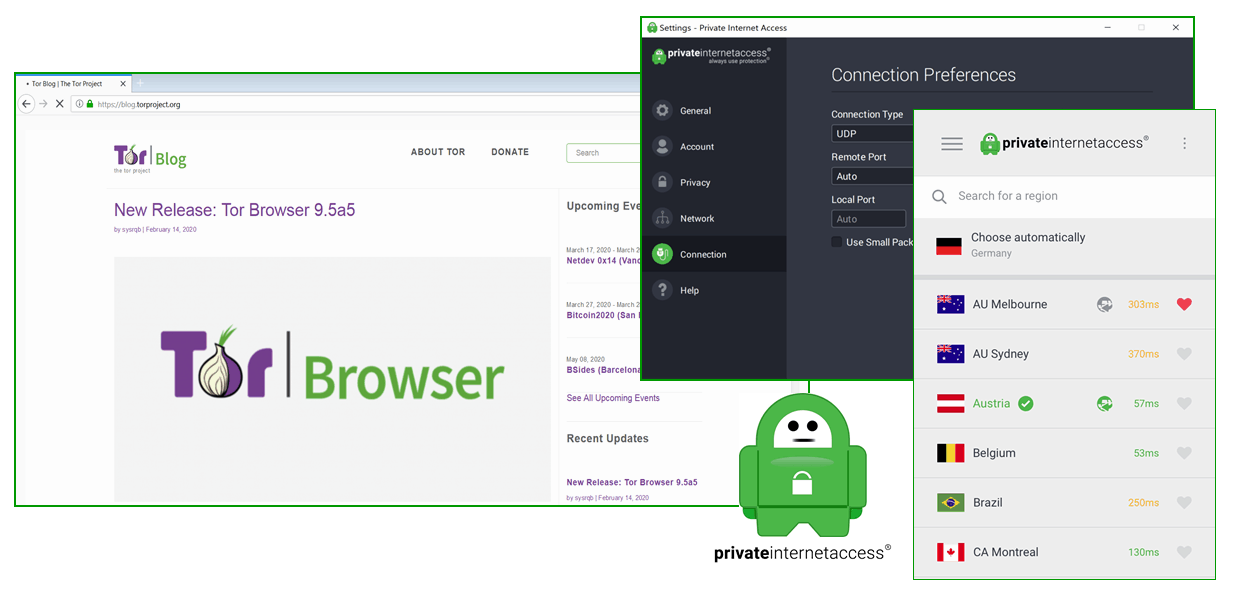Click the port forwarding icon beside Austria
This screenshot has width=1235, height=600.
point(1104,404)
